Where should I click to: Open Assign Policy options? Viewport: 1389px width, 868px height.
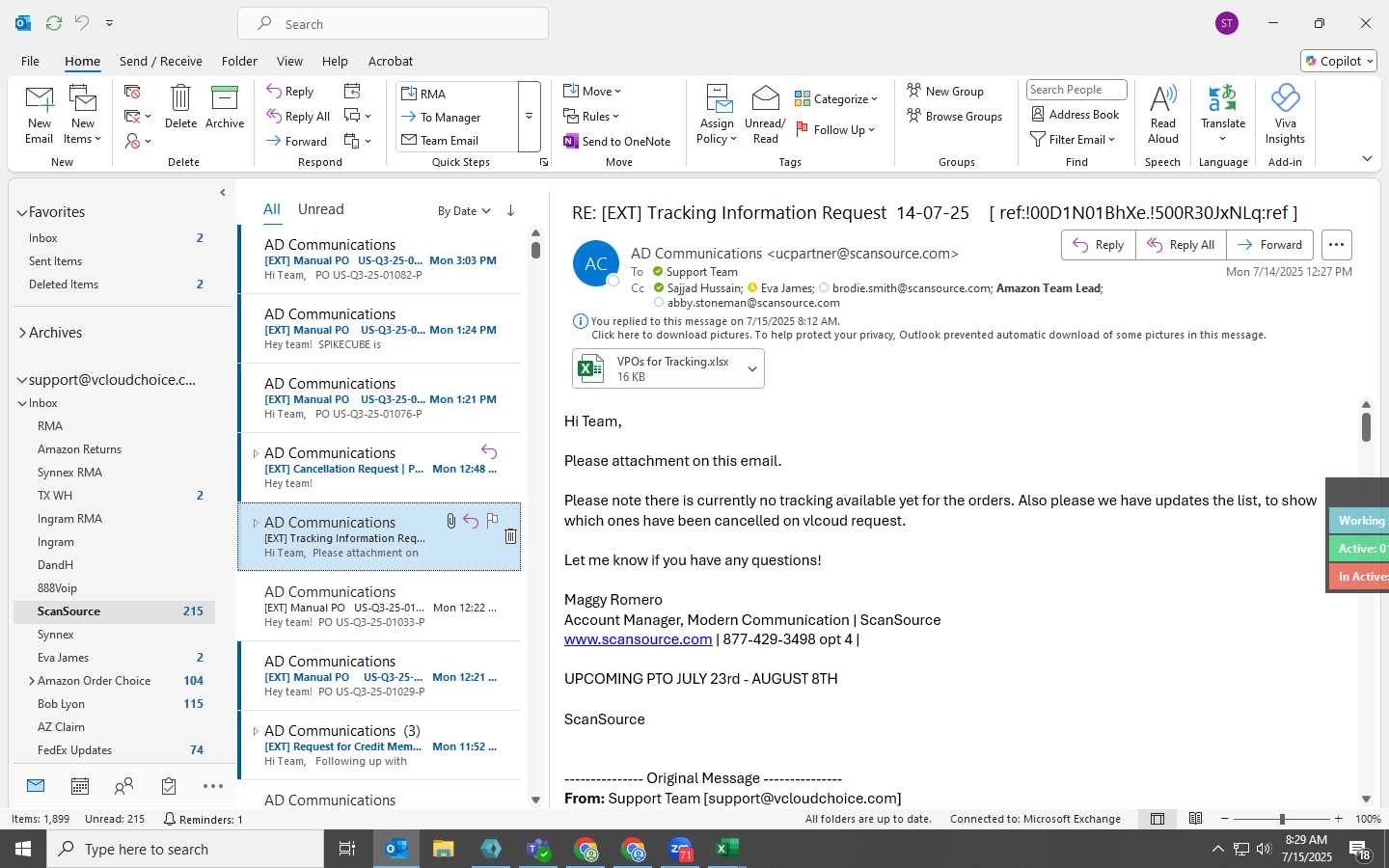(x=717, y=115)
